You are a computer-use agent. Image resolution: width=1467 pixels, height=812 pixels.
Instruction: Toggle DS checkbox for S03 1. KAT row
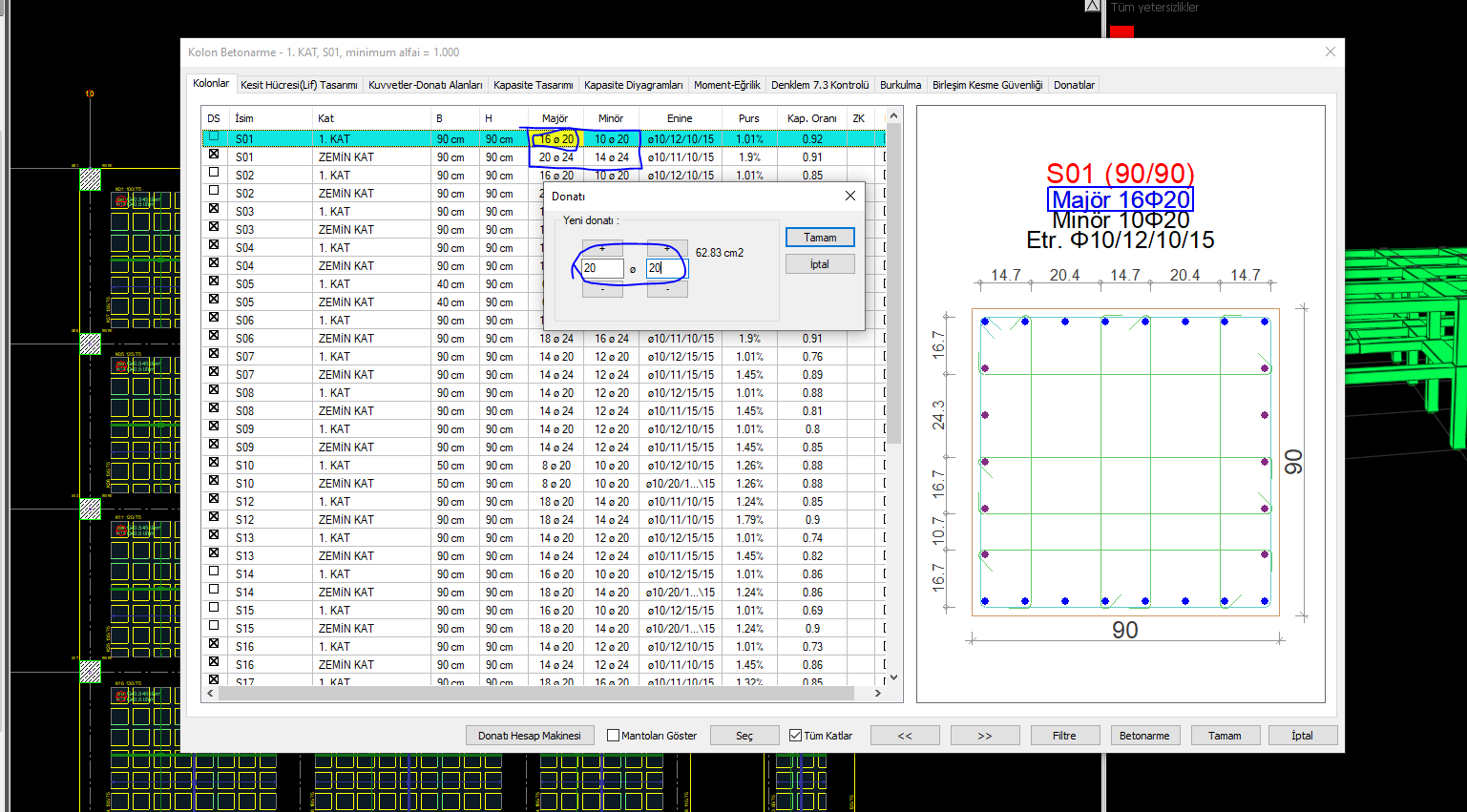click(214, 208)
